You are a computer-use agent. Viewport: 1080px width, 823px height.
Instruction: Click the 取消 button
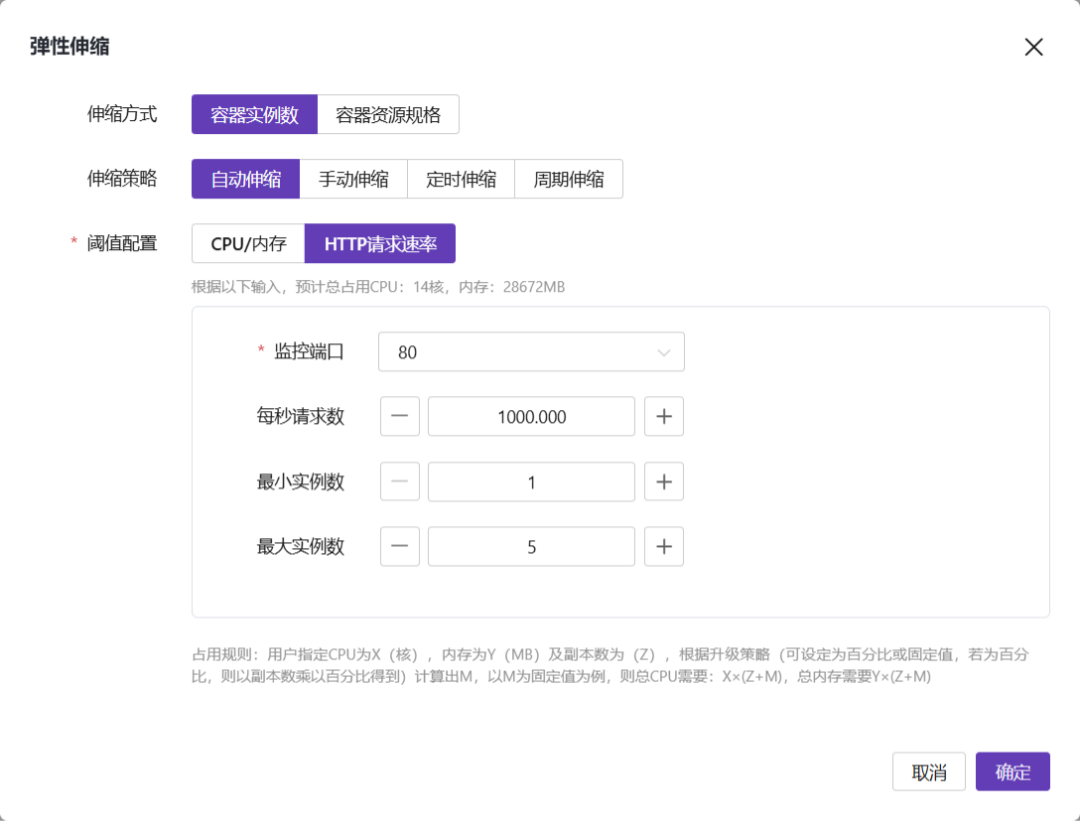pyautogui.click(x=929, y=772)
